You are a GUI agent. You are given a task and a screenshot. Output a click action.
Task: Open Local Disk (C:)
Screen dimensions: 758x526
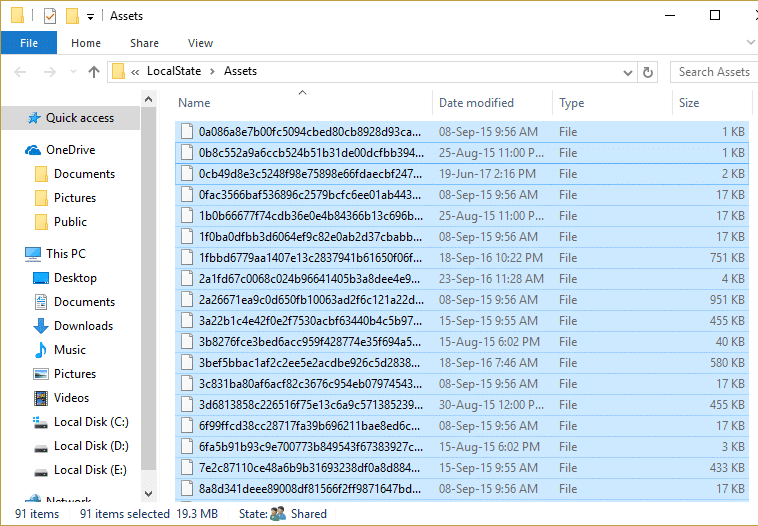81,422
